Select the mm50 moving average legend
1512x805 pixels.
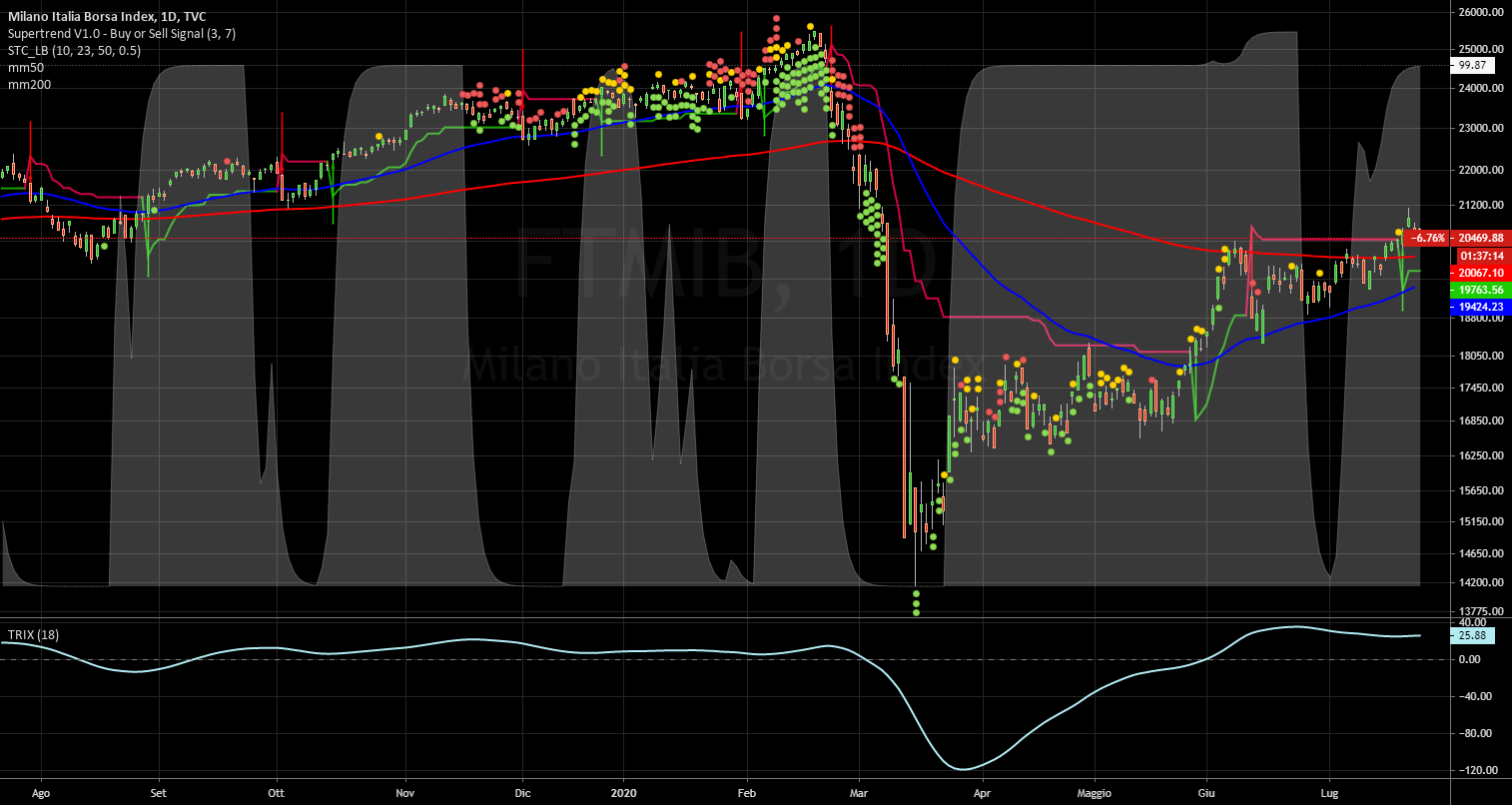(25, 68)
